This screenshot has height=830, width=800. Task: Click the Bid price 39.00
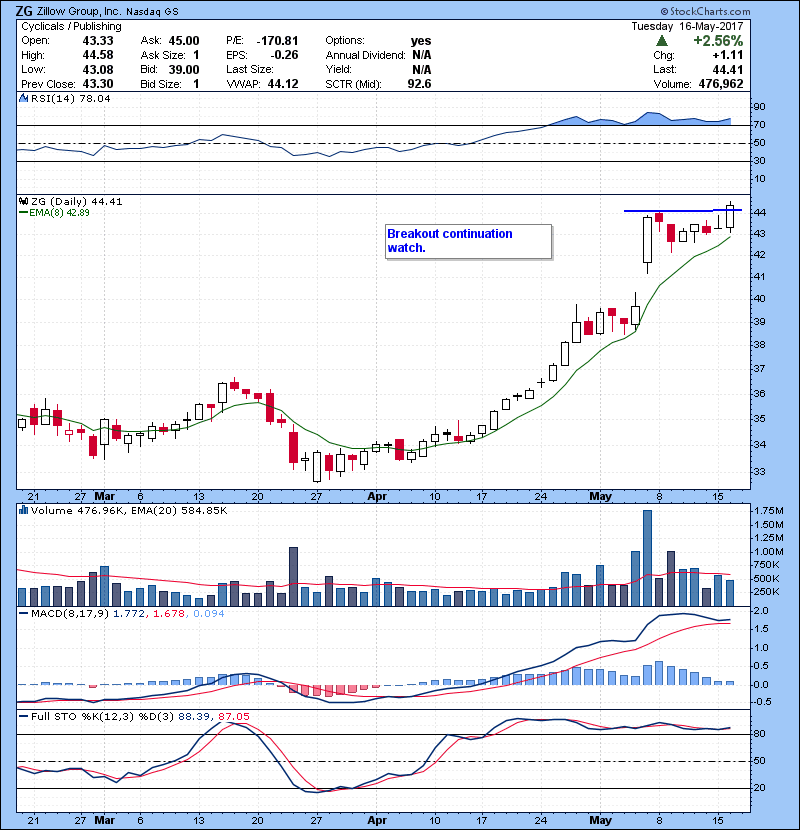click(184, 69)
